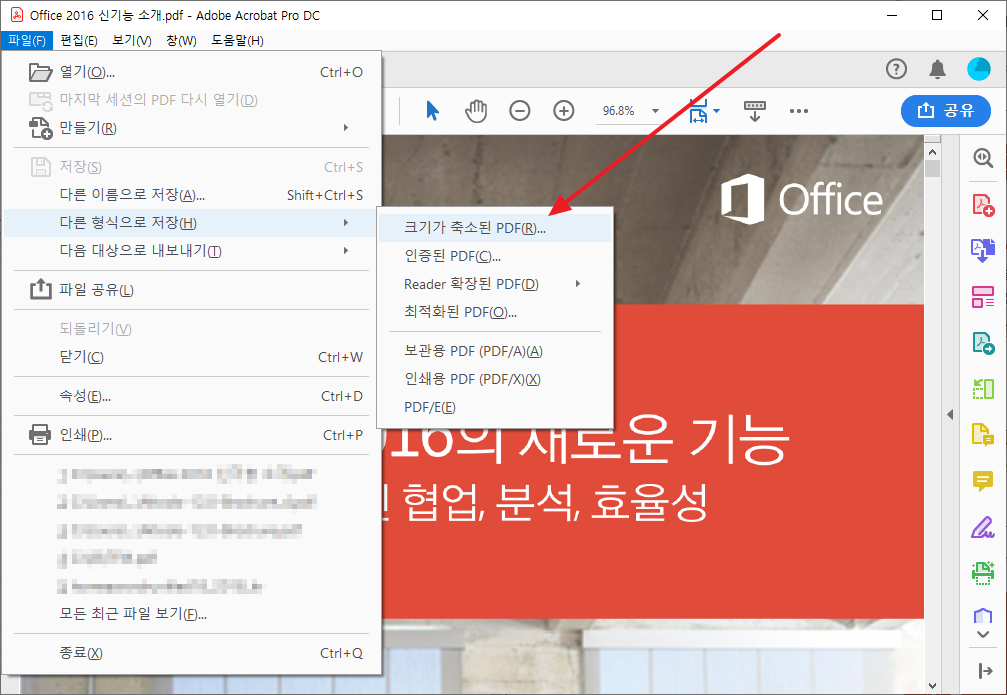1007x695 pixels.
Task: Click the vertical scrollbar down arrow
Action: (933, 686)
